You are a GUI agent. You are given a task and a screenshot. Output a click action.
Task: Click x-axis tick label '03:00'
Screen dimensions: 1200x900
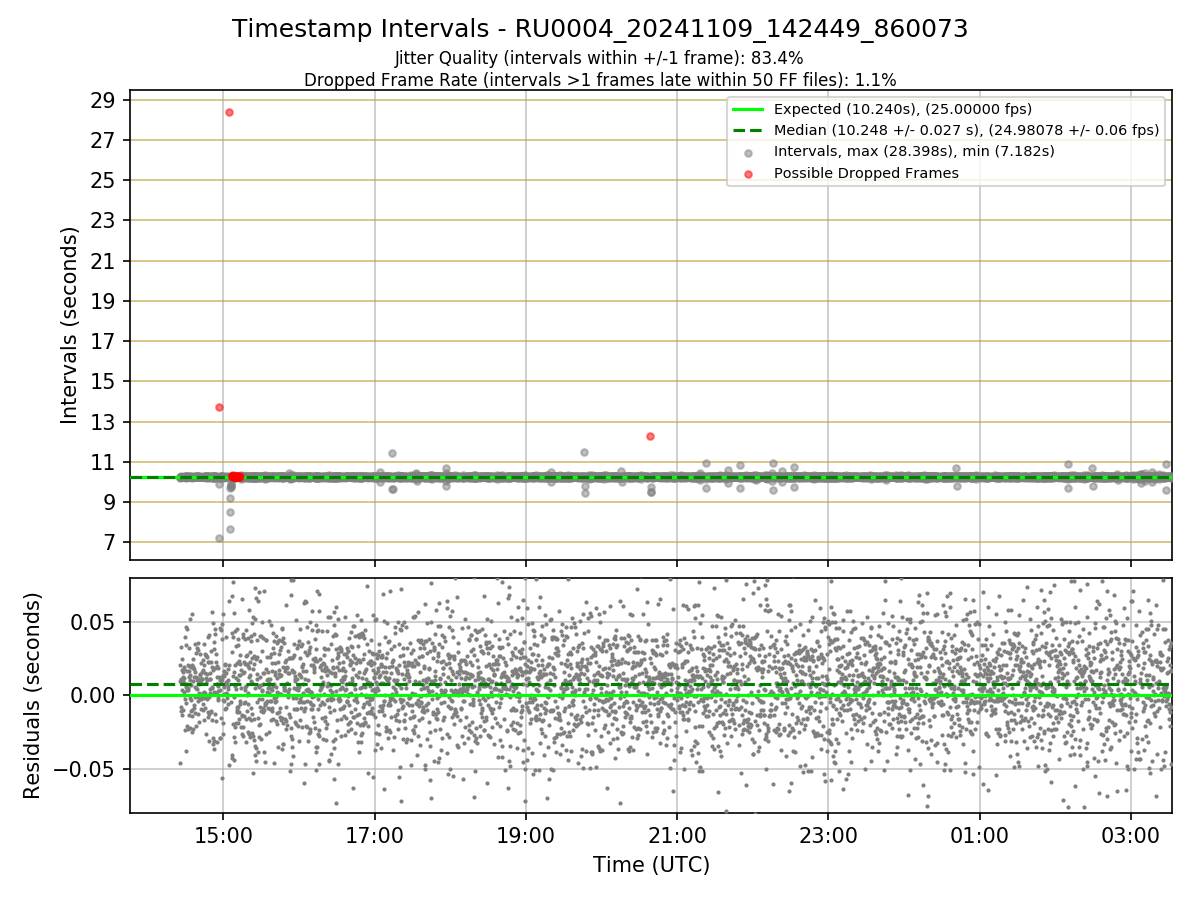click(x=1130, y=835)
